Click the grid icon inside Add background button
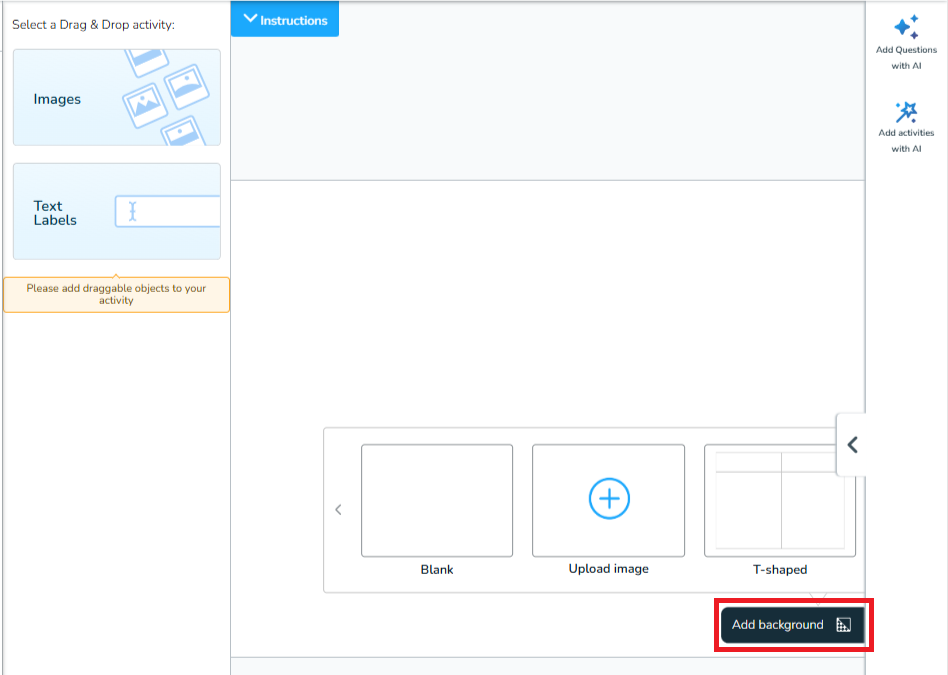This screenshot has height=675, width=948. coord(843,624)
